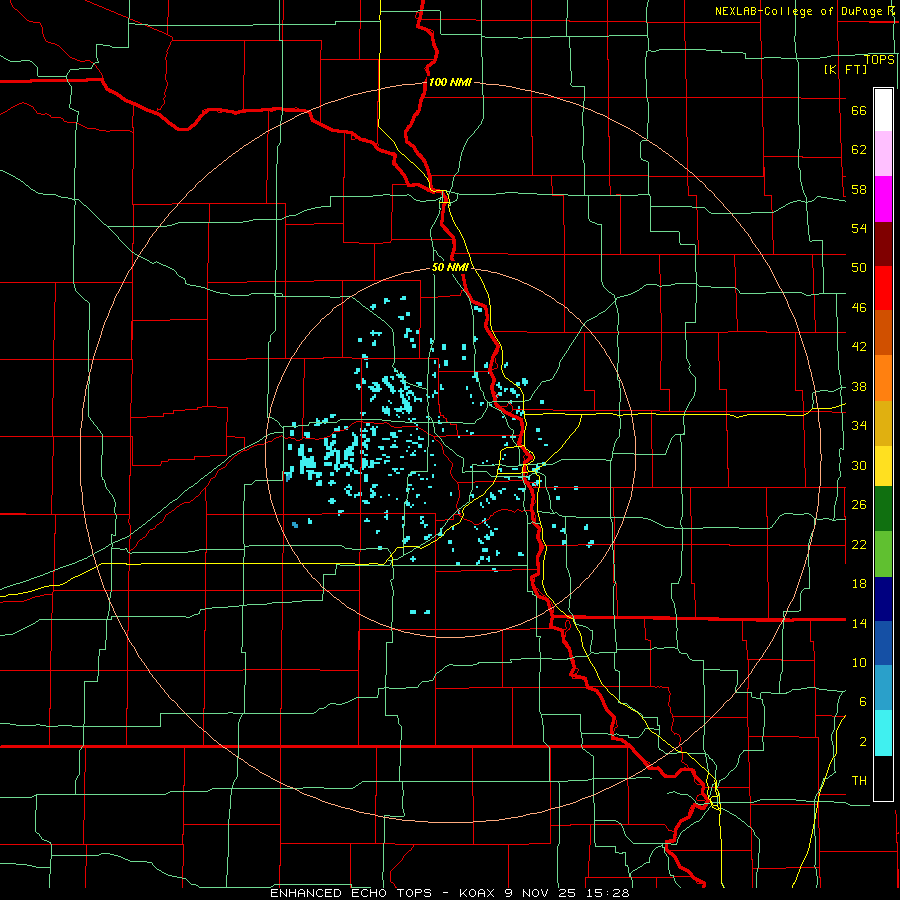Click the 18 value on the legend scale

point(859,584)
